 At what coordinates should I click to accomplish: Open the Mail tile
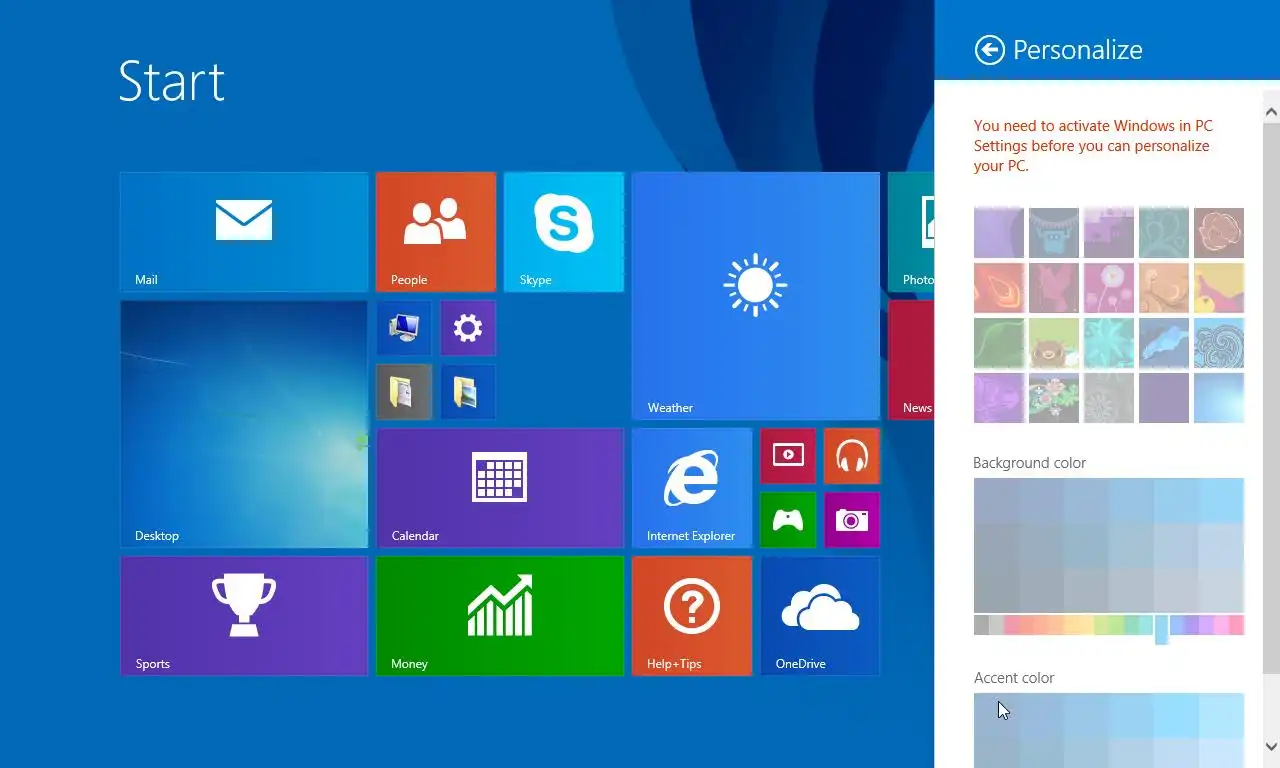click(244, 232)
